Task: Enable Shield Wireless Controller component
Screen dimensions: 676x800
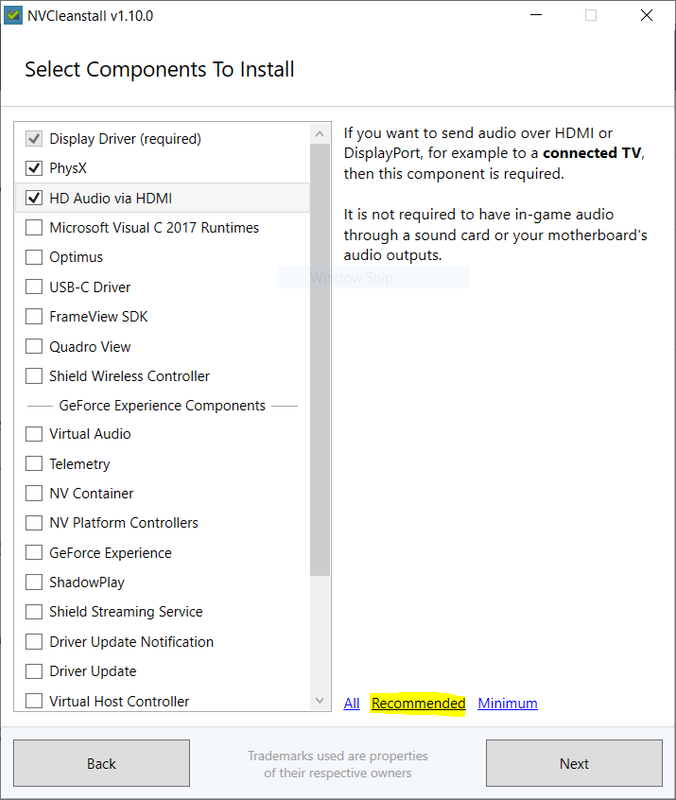Action: pyautogui.click(x=34, y=376)
